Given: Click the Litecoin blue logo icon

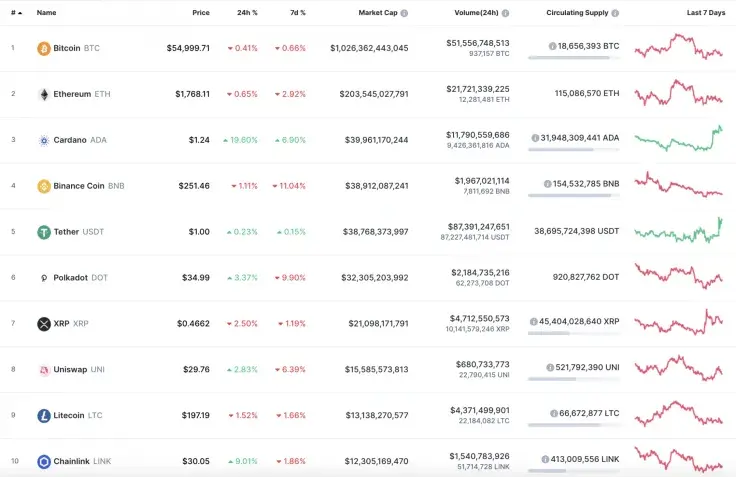Looking at the screenshot, I should (44, 415).
